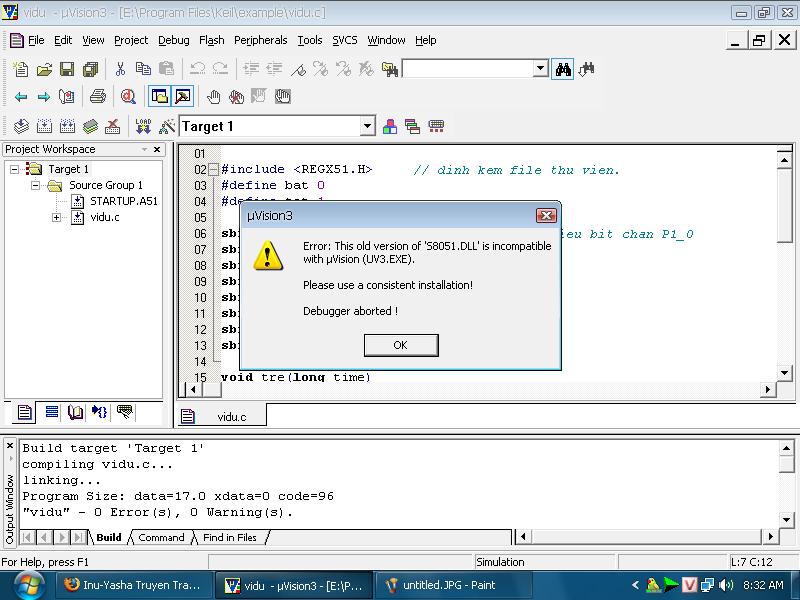The width and height of the screenshot is (800, 600).
Task: Open Options for Target wand icon
Action: [x=166, y=126]
